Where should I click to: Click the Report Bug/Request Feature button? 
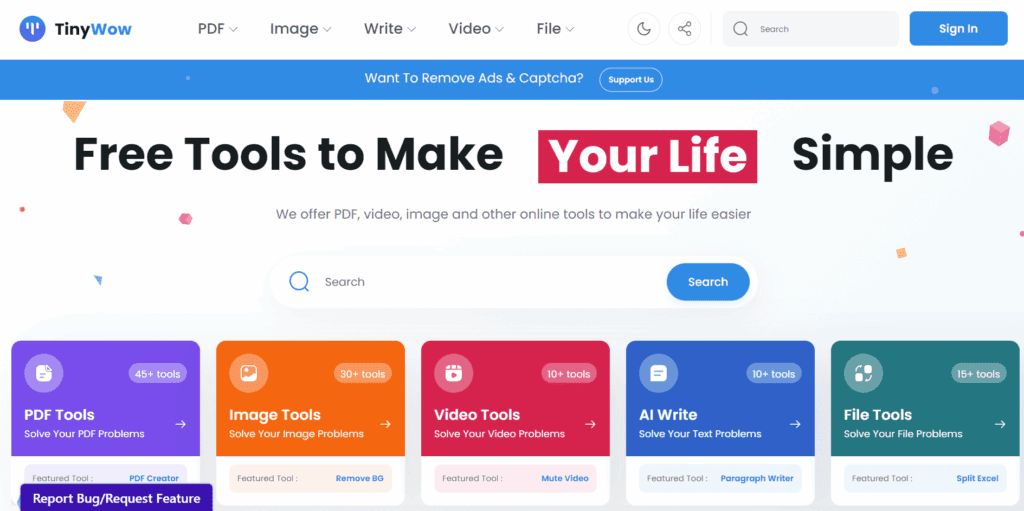pyautogui.click(x=116, y=499)
